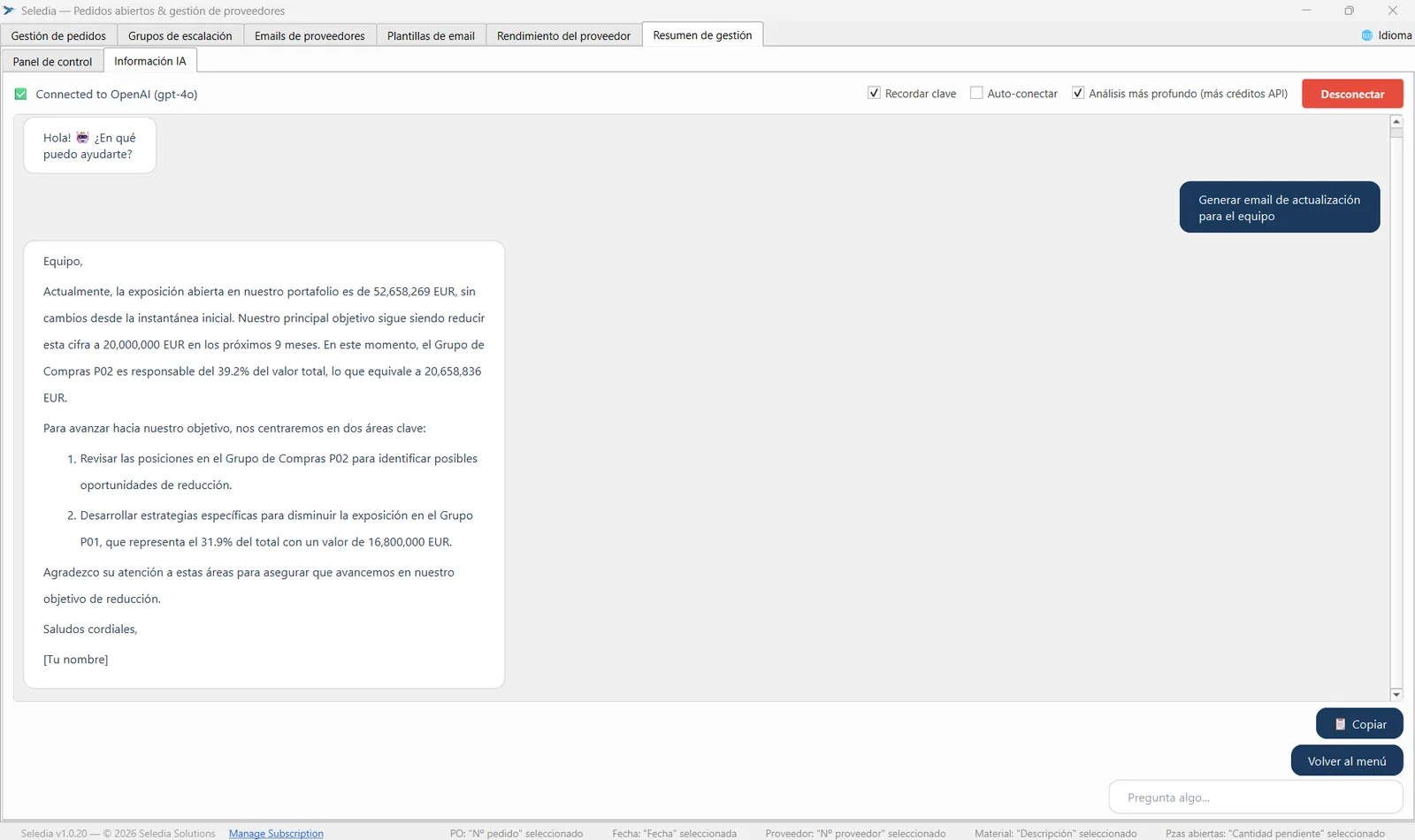Click the 'Generar email de actualización' message bubble
The width and height of the screenshot is (1415, 840).
(x=1280, y=208)
